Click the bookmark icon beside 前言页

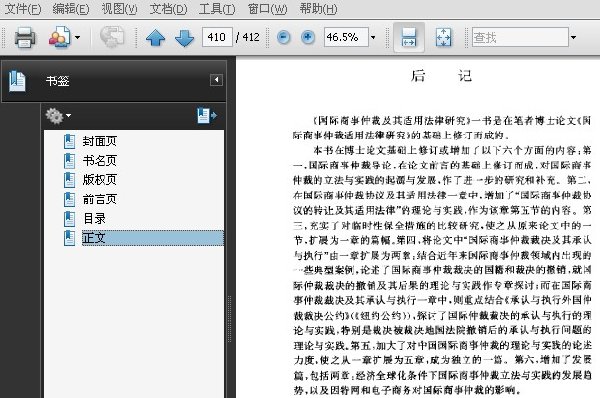(x=69, y=199)
